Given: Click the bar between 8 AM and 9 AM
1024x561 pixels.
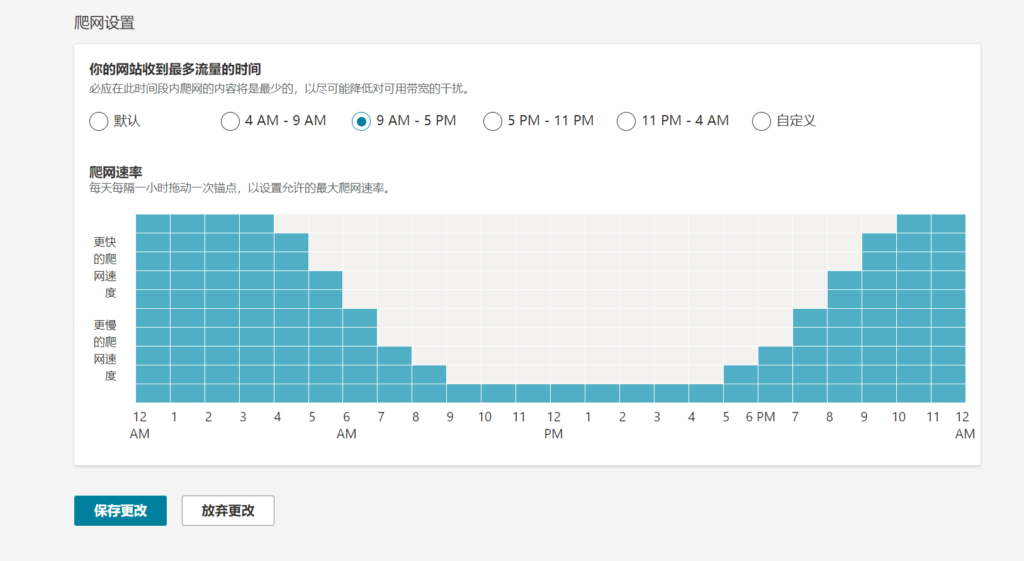Looking at the screenshot, I should coord(429,384).
